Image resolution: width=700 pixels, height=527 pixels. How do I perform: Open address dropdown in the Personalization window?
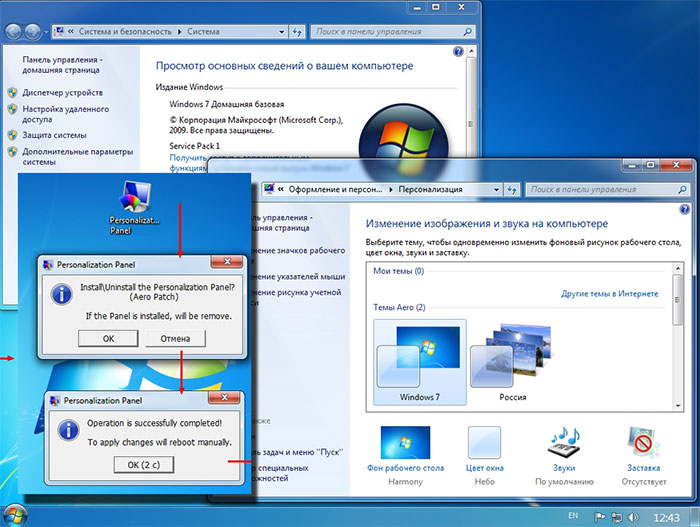[x=496, y=189]
